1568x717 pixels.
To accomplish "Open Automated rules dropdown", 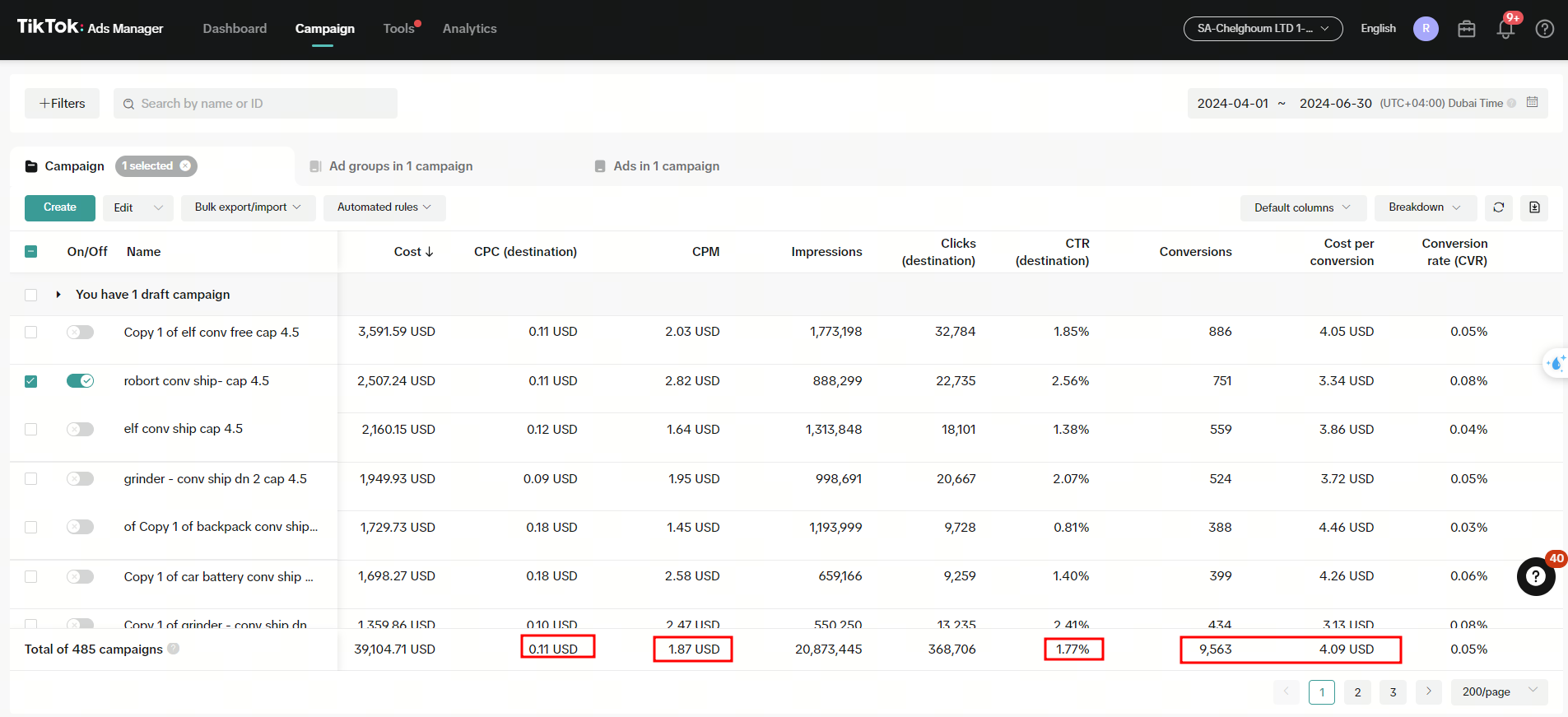I will point(384,207).
